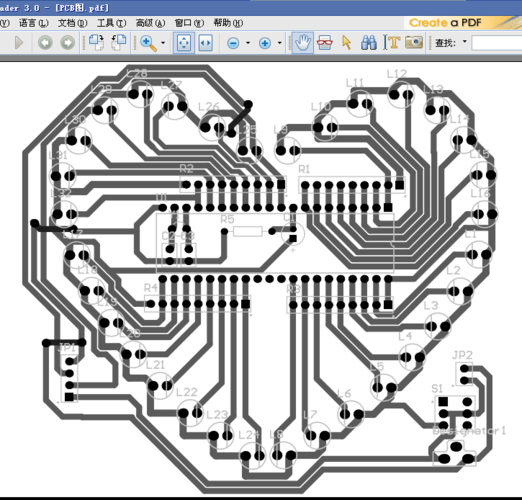Click the R2 label on the PCB
This screenshot has height=500, width=522.
[186, 168]
